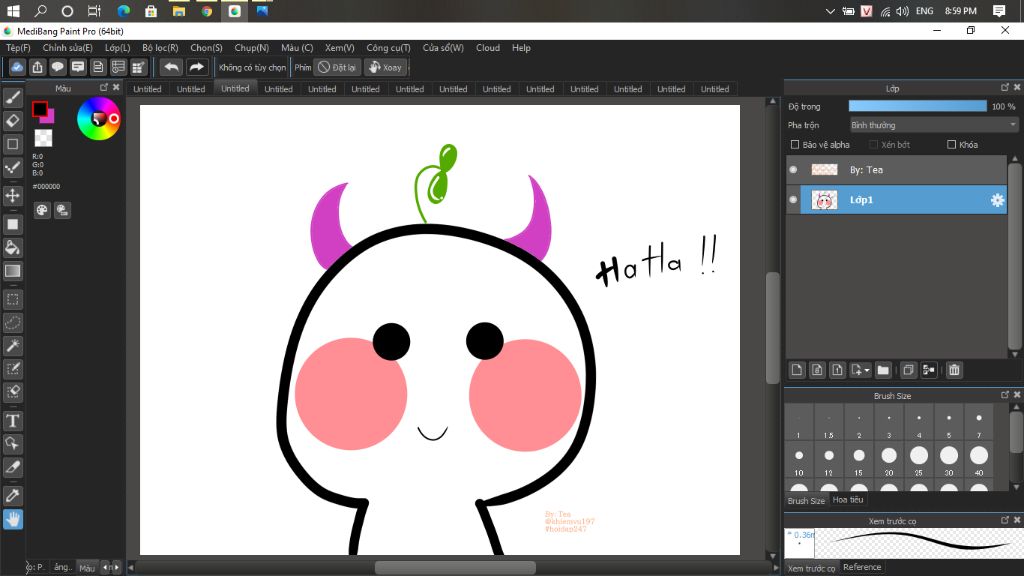Select the Magic Wand tool
The height and width of the screenshot is (576, 1024).
point(12,345)
